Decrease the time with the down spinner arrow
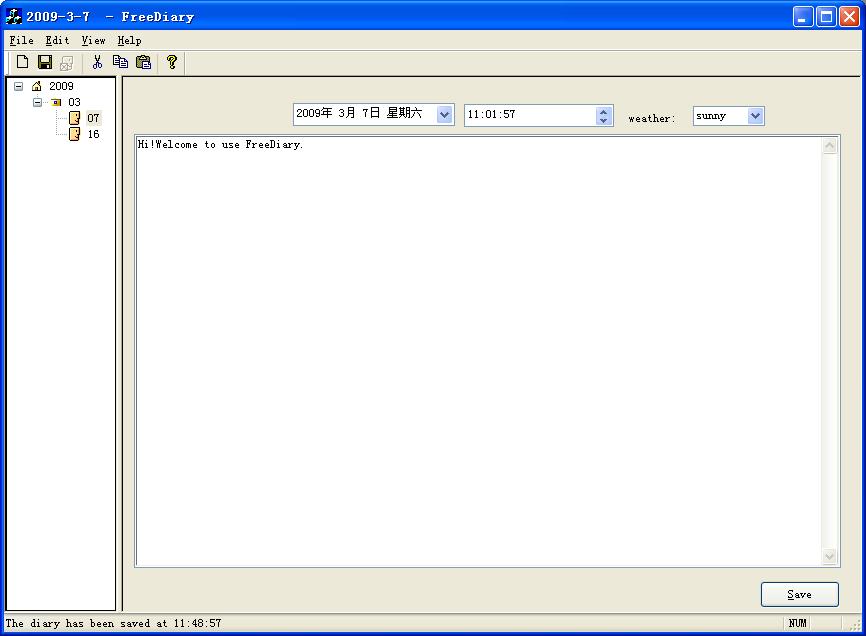Image resolution: width=866 pixels, height=636 pixels. click(603, 120)
